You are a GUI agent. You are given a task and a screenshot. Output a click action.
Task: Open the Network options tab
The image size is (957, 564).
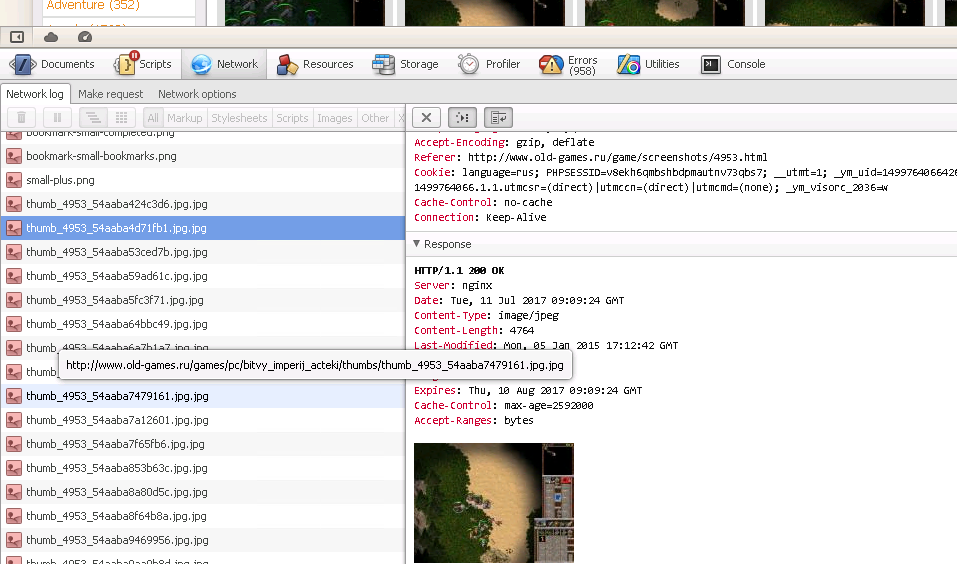pos(197,94)
